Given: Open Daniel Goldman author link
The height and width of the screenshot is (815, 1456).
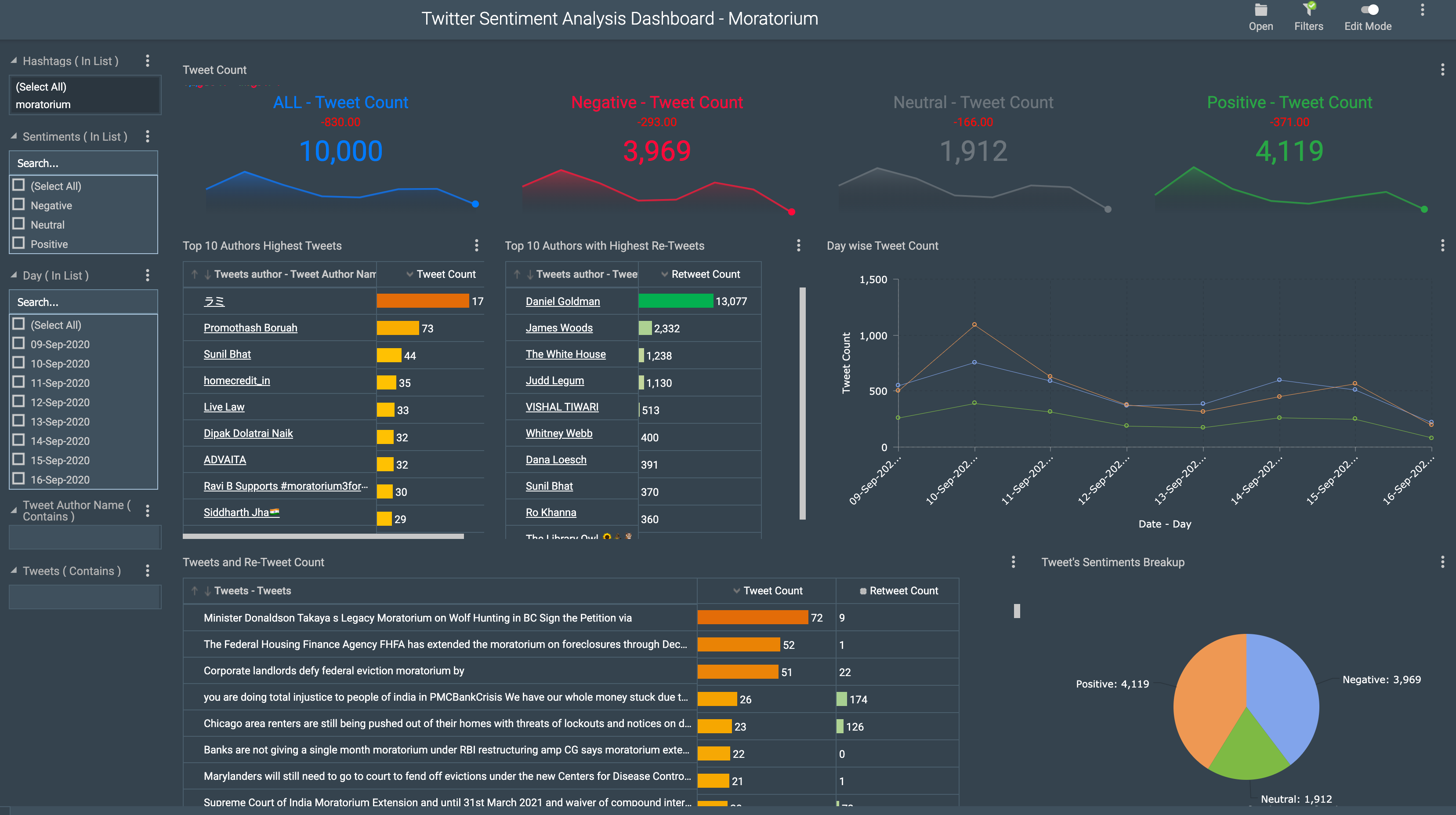Looking at the screenshot, I should (562, 302).
